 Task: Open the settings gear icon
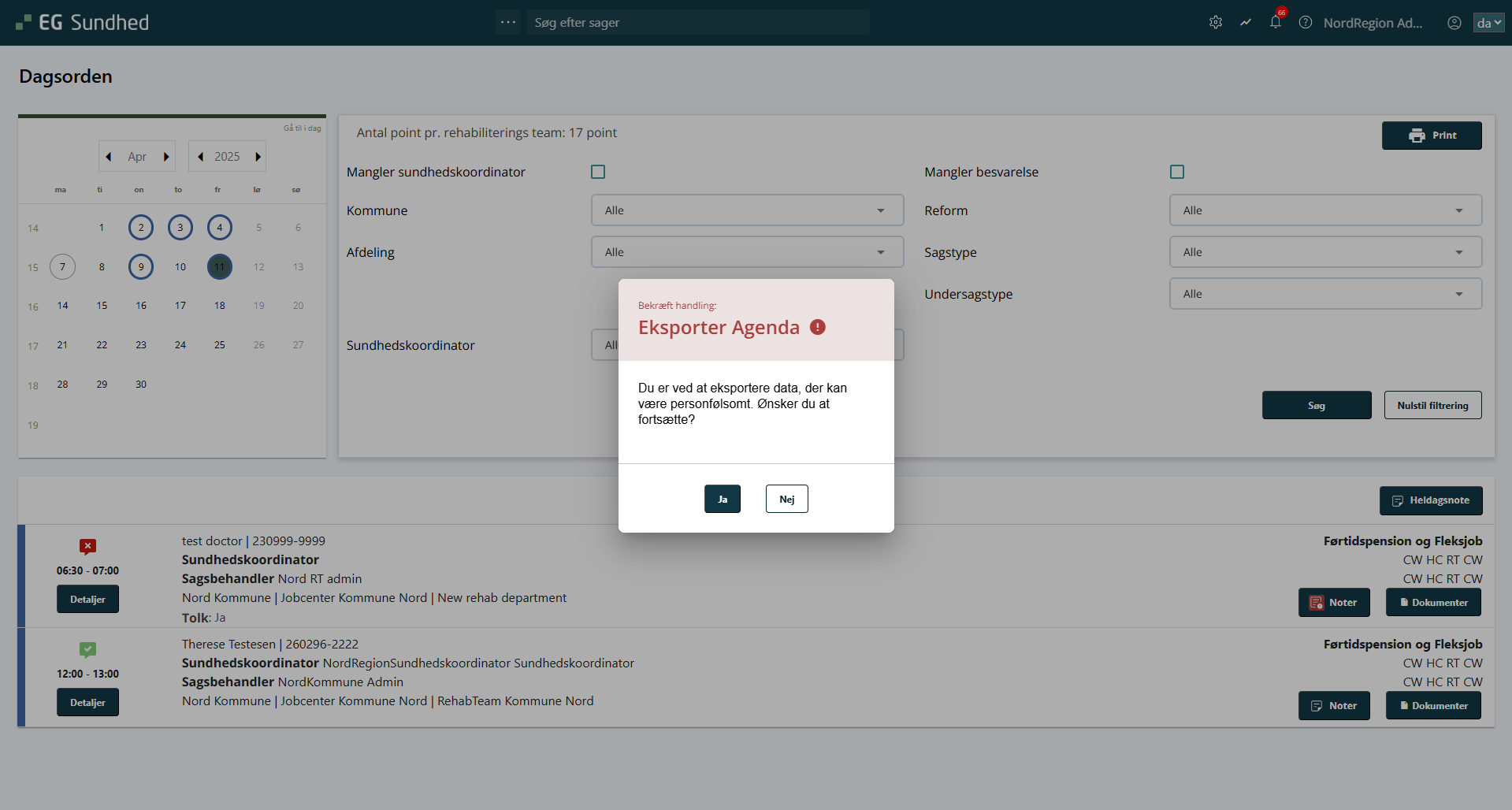click(1216, 23)
